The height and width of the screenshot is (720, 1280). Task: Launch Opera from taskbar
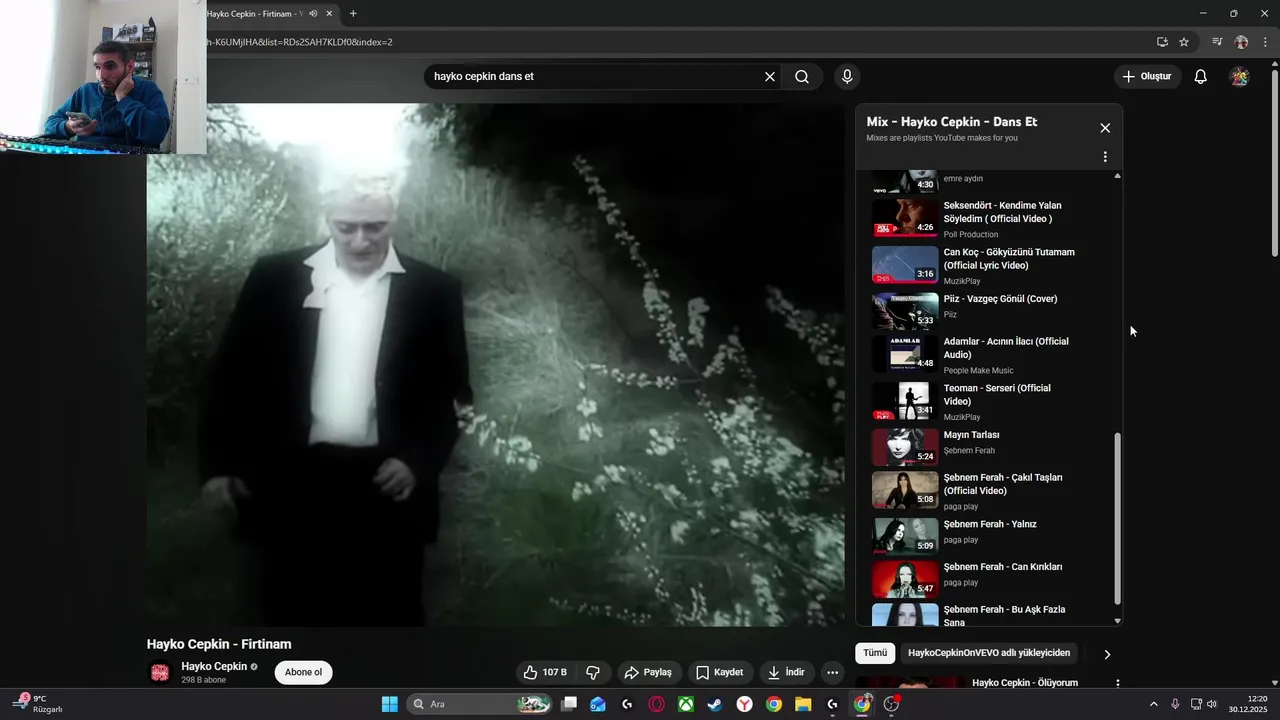657,704
